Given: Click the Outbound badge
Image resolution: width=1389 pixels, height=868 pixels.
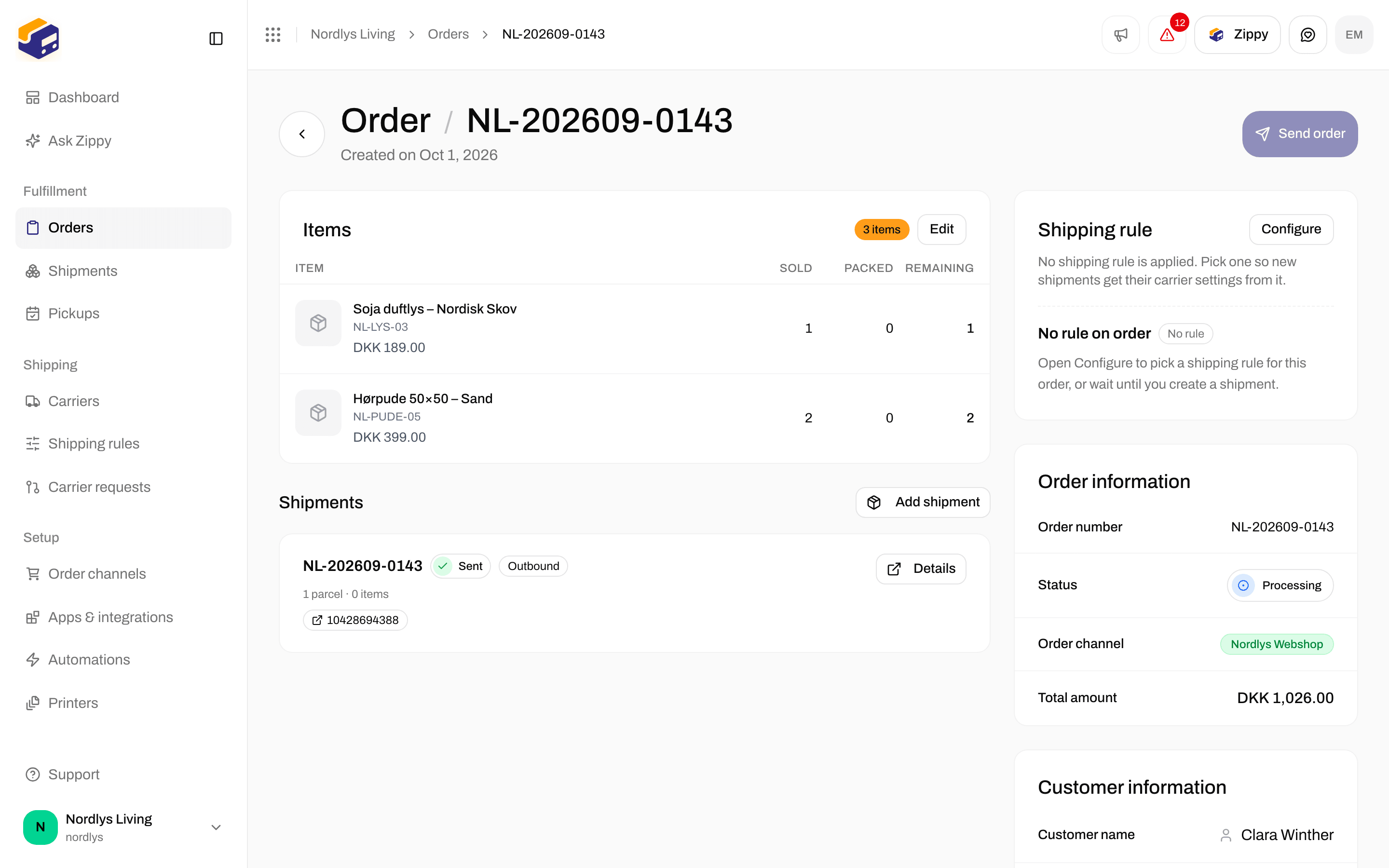Looking at the screenshot, I should tap(532, 566).
